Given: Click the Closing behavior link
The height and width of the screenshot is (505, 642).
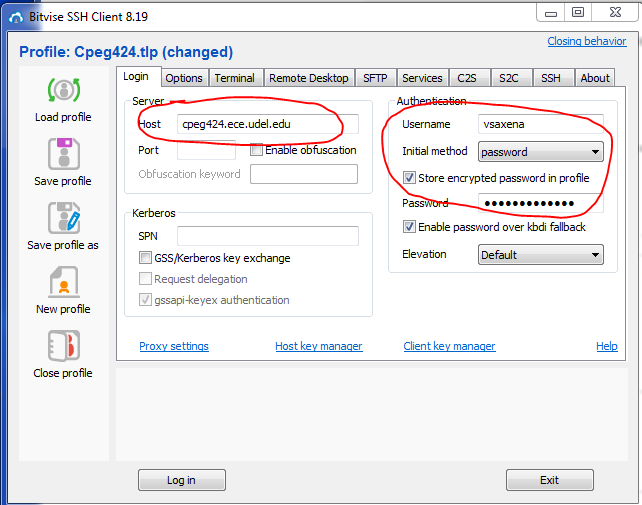Looking at the screenshot, I should pyautogui.click(x=587, y=41).
